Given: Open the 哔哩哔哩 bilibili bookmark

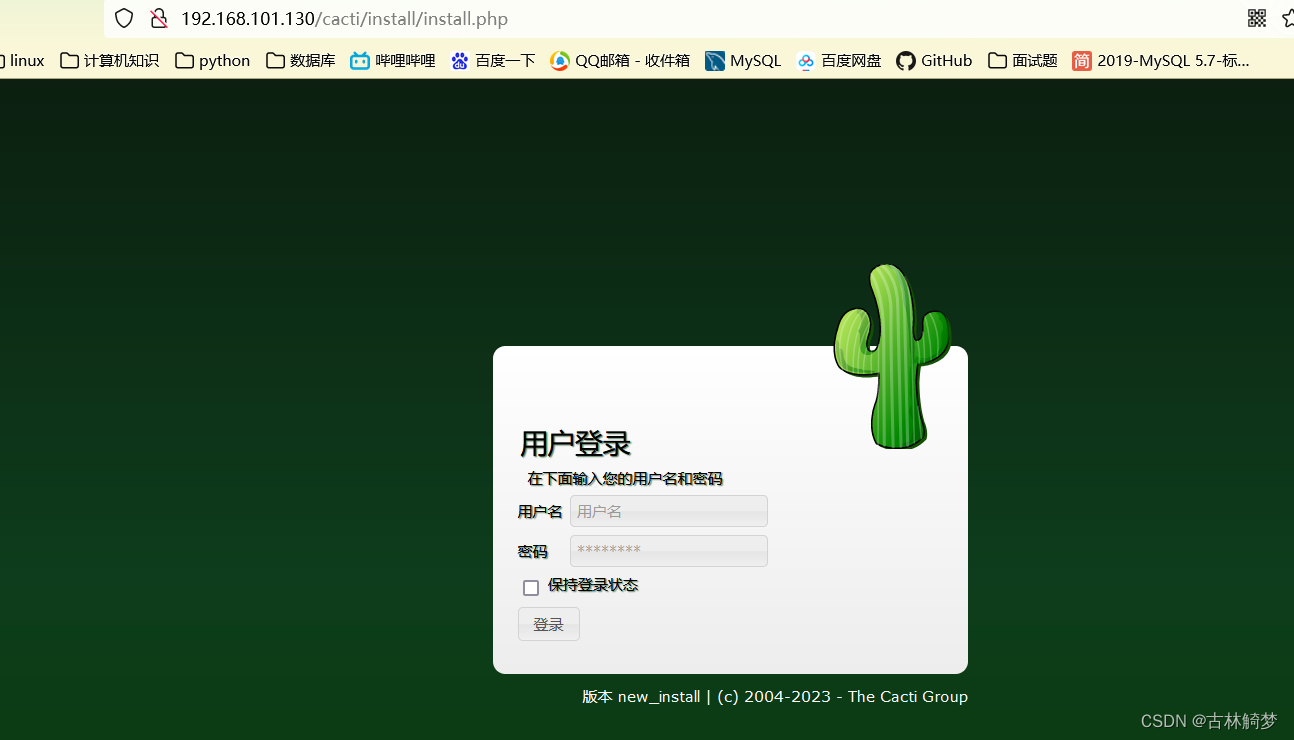Looking at the screenshot, I should [392, 60].
